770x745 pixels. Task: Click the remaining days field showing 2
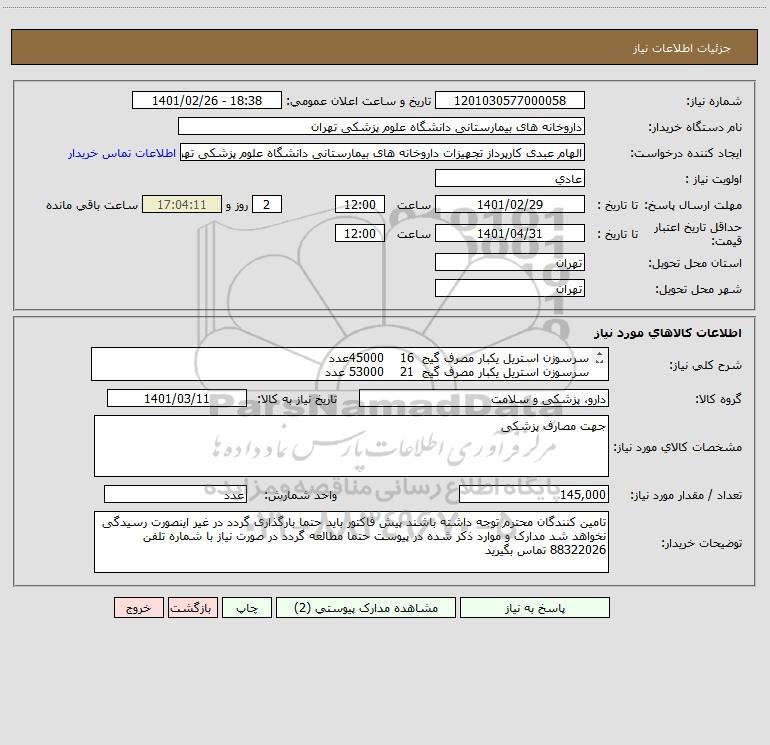pos(267,205)
